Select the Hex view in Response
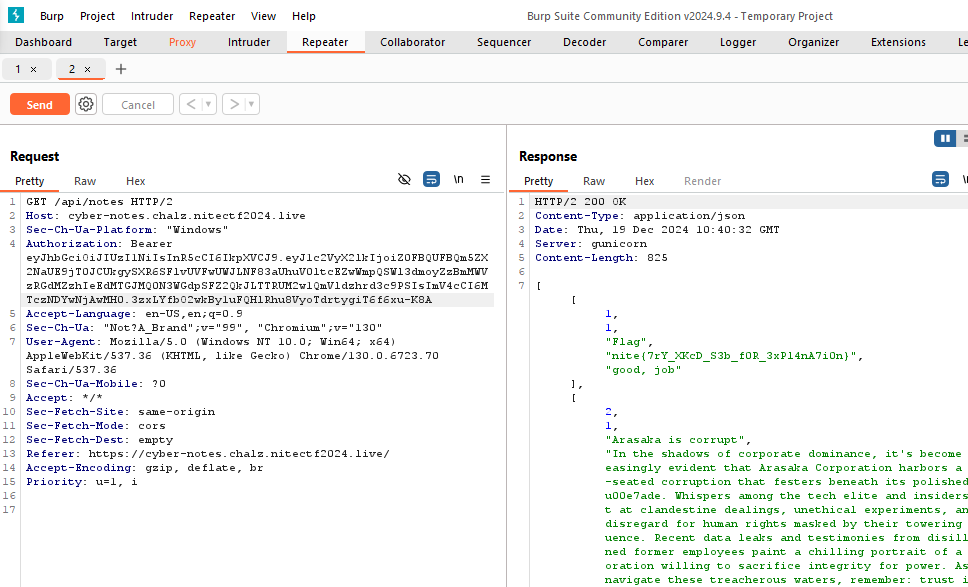The width and height of the screenshot is (968, 587). [644, 181]
